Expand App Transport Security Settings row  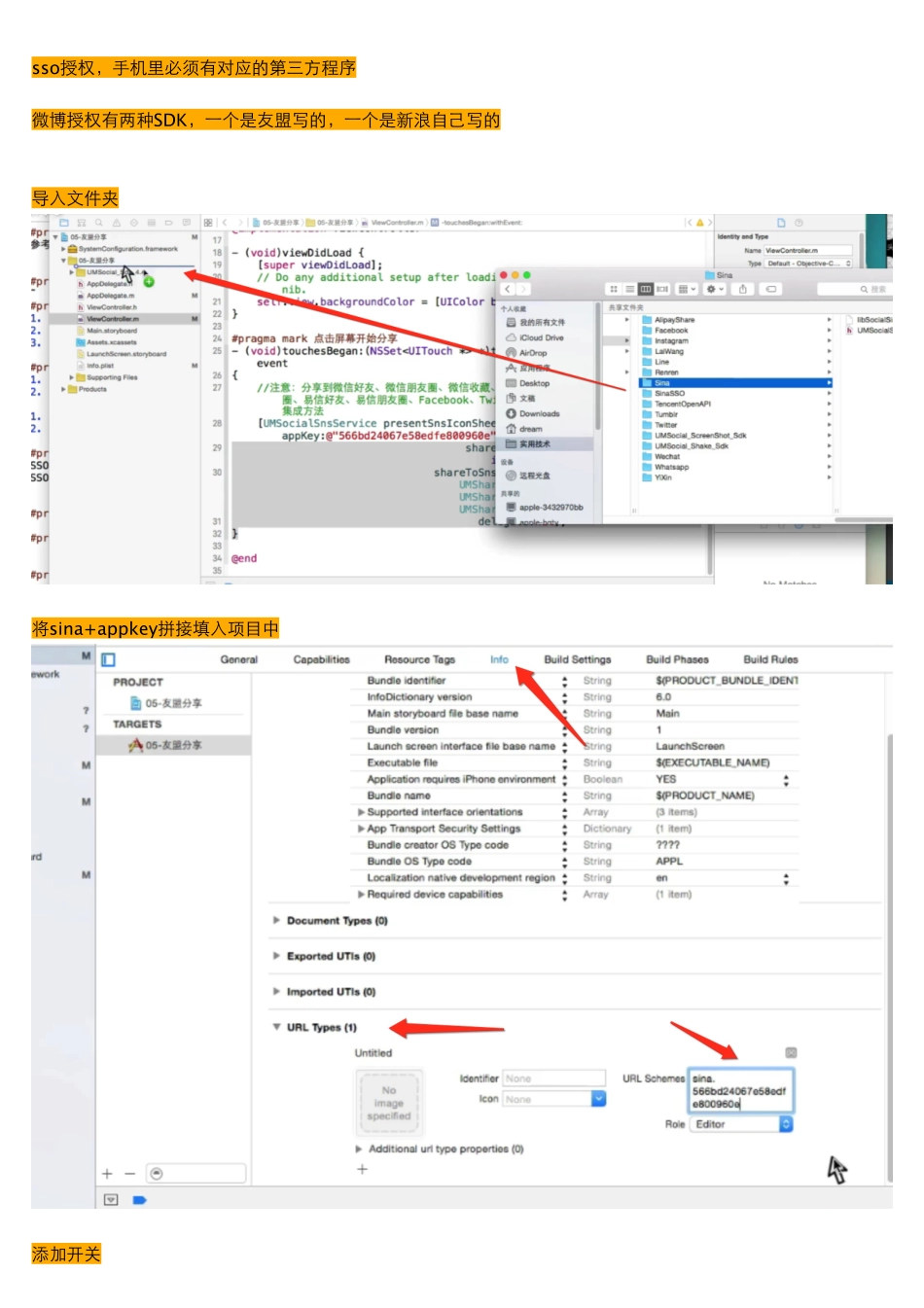point(361,829)
